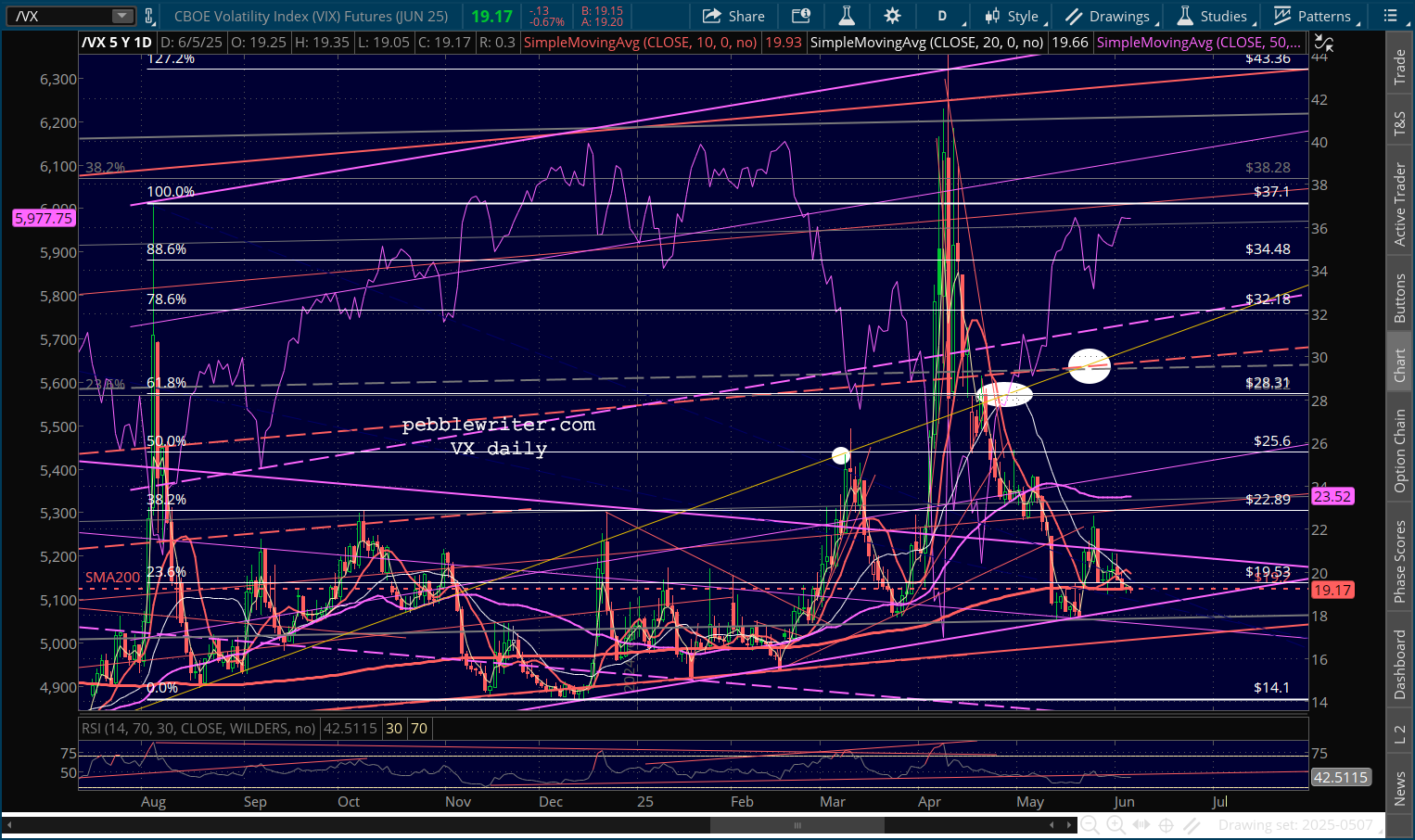Screen dimensions: 1415x840
Task: Click the horizontal time-axis scrollbar thumb
Action: click(797, 825)
